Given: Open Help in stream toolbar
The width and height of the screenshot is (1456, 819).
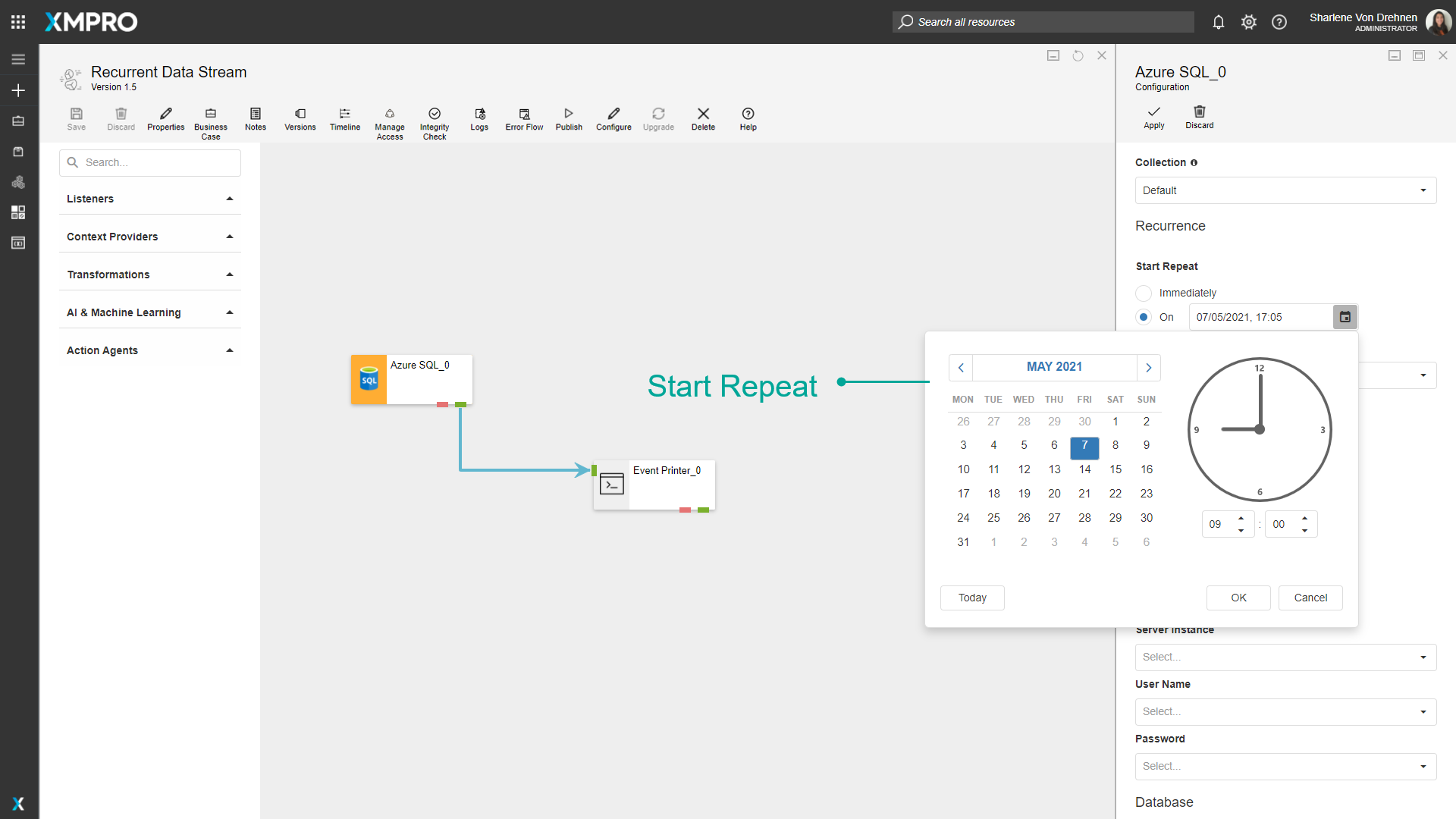Looking at the screenshot, I should (748, 119).
